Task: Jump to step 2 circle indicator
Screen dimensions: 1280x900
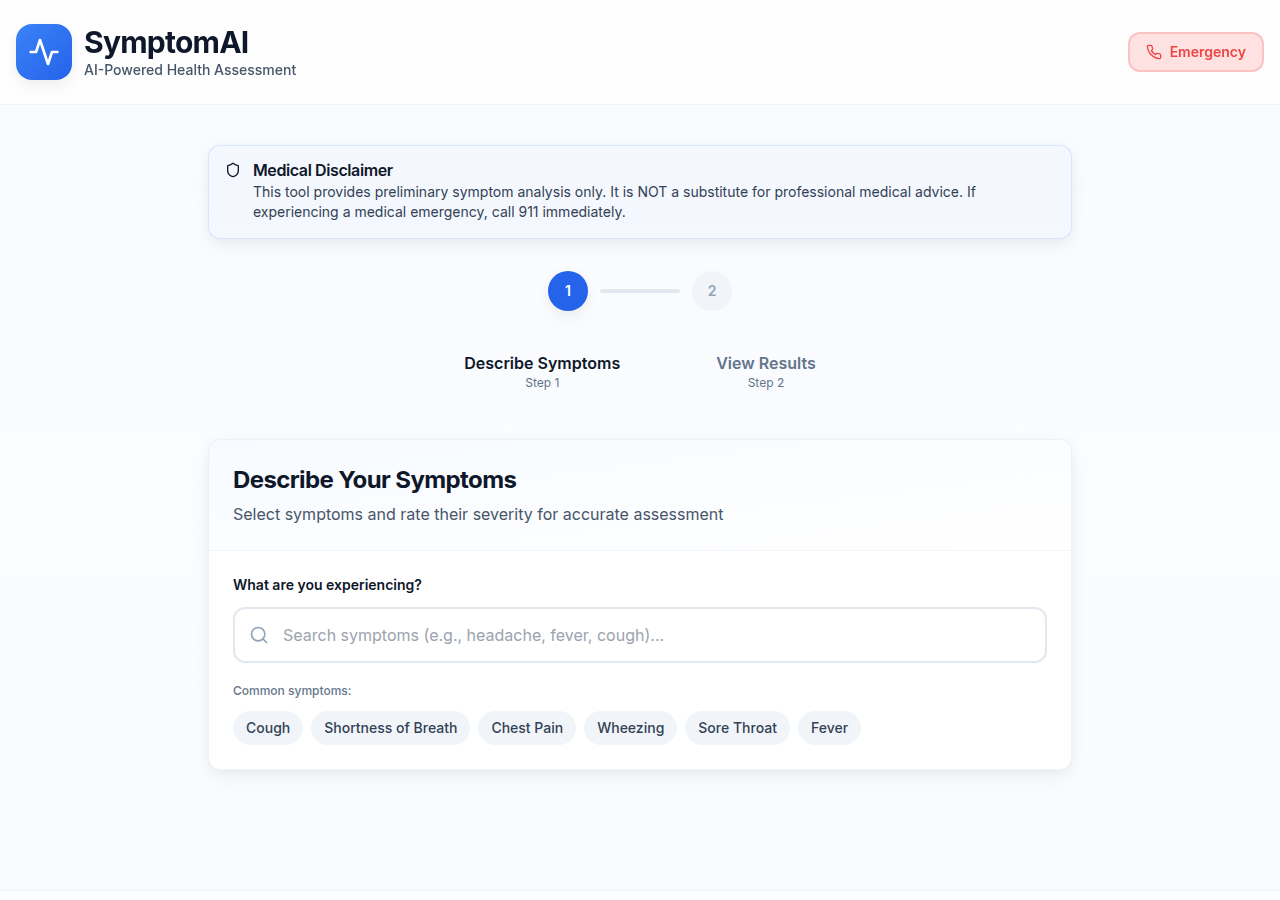Action: (712, 291)
